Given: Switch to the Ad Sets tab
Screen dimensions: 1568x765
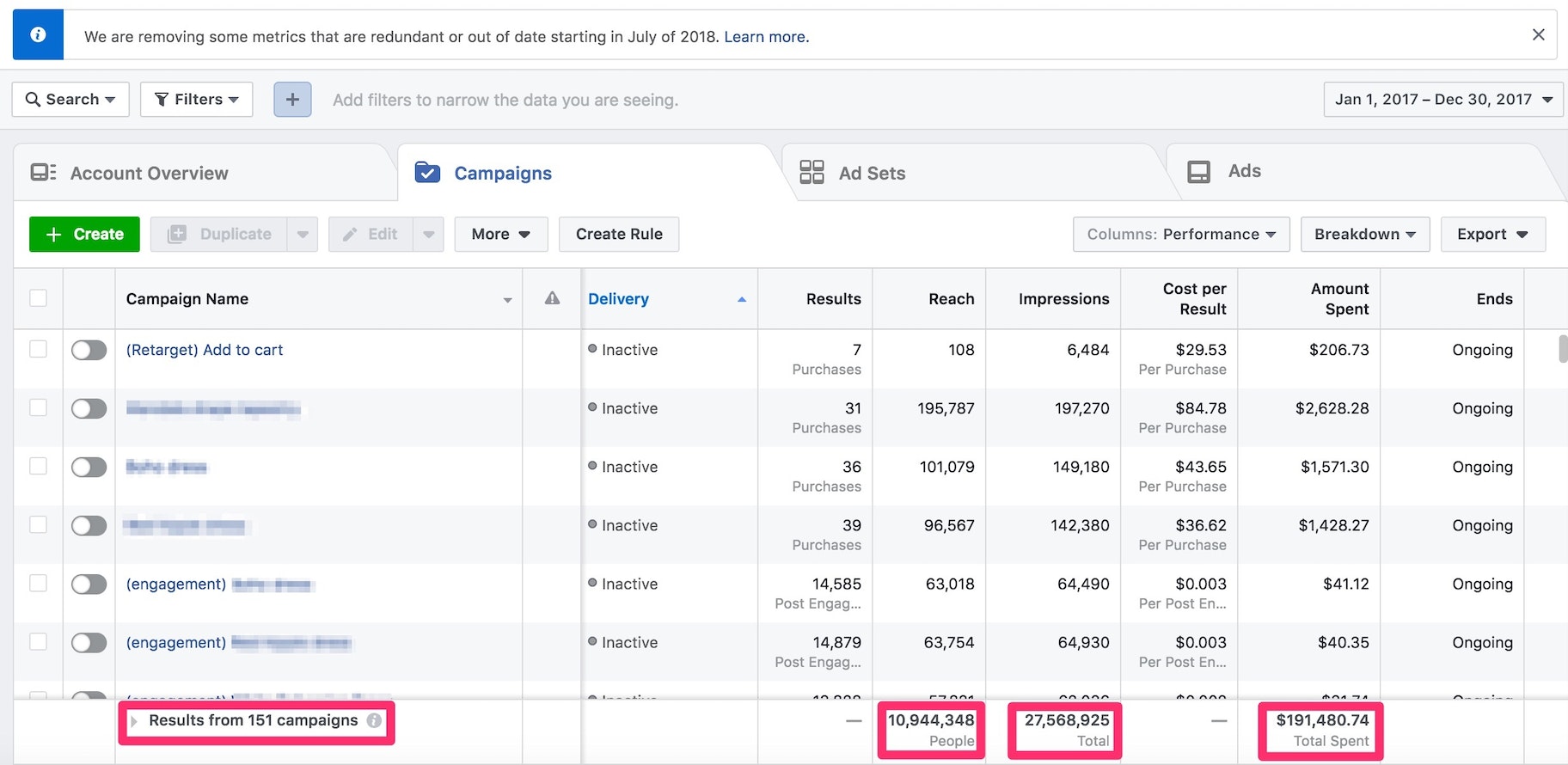Looking at the screenshot, I should point(872,173).
